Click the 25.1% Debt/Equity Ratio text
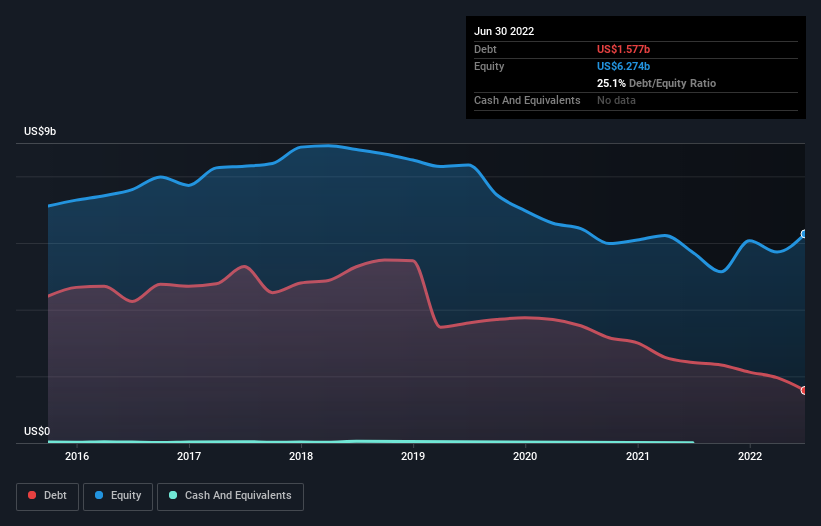 (x=656, y=83)
